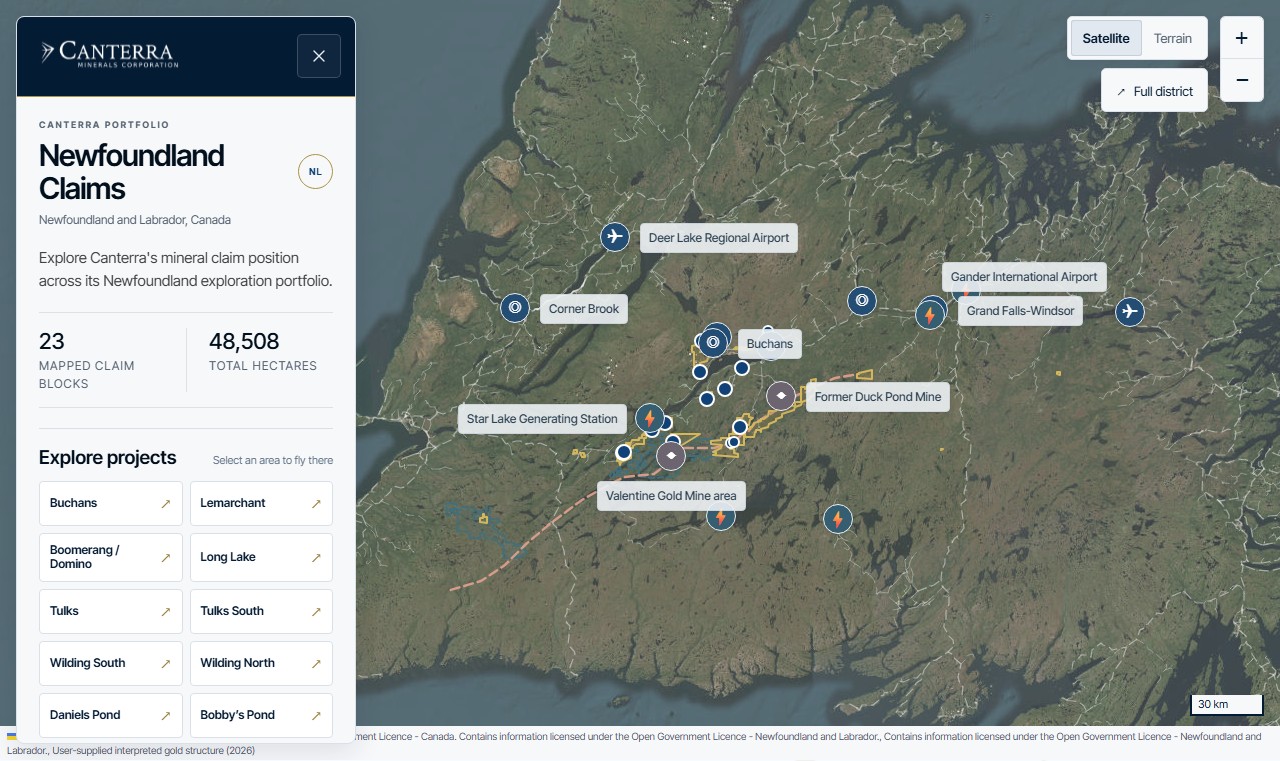Select the Wilding North project

(261, 663)
